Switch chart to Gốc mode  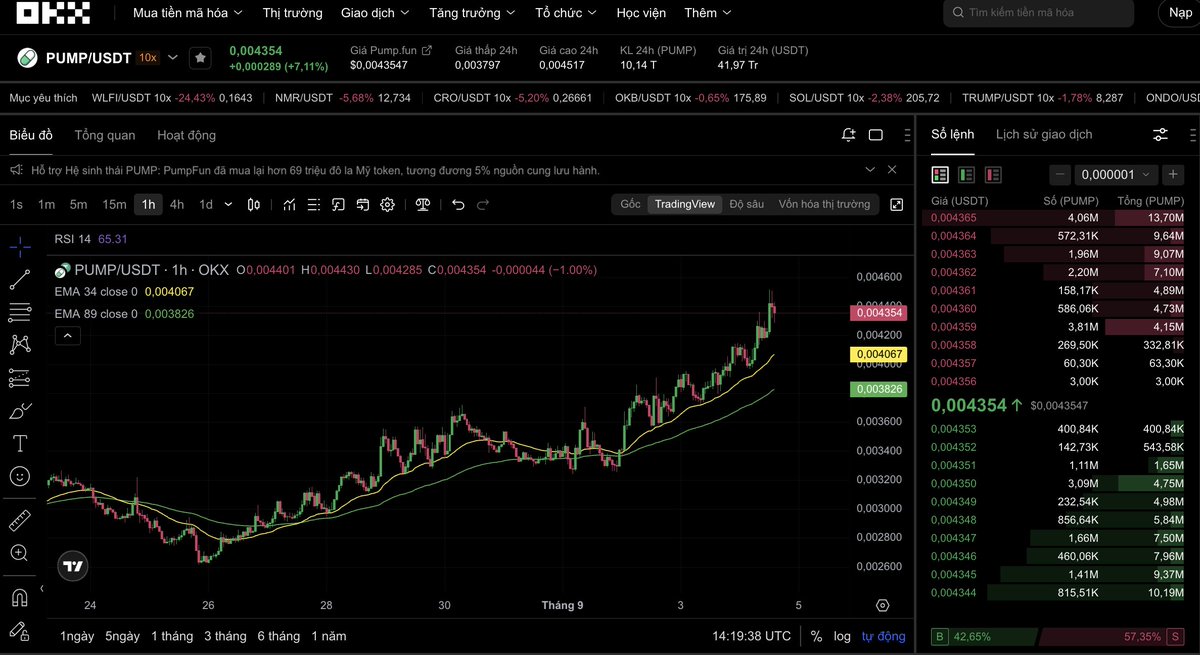tap(630, 204)
